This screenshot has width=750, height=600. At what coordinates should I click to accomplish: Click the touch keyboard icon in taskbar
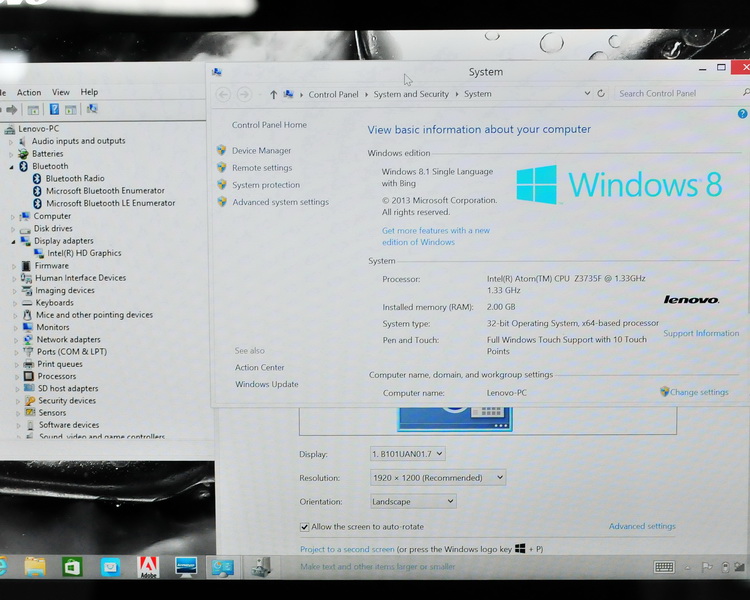pos(664,567)
